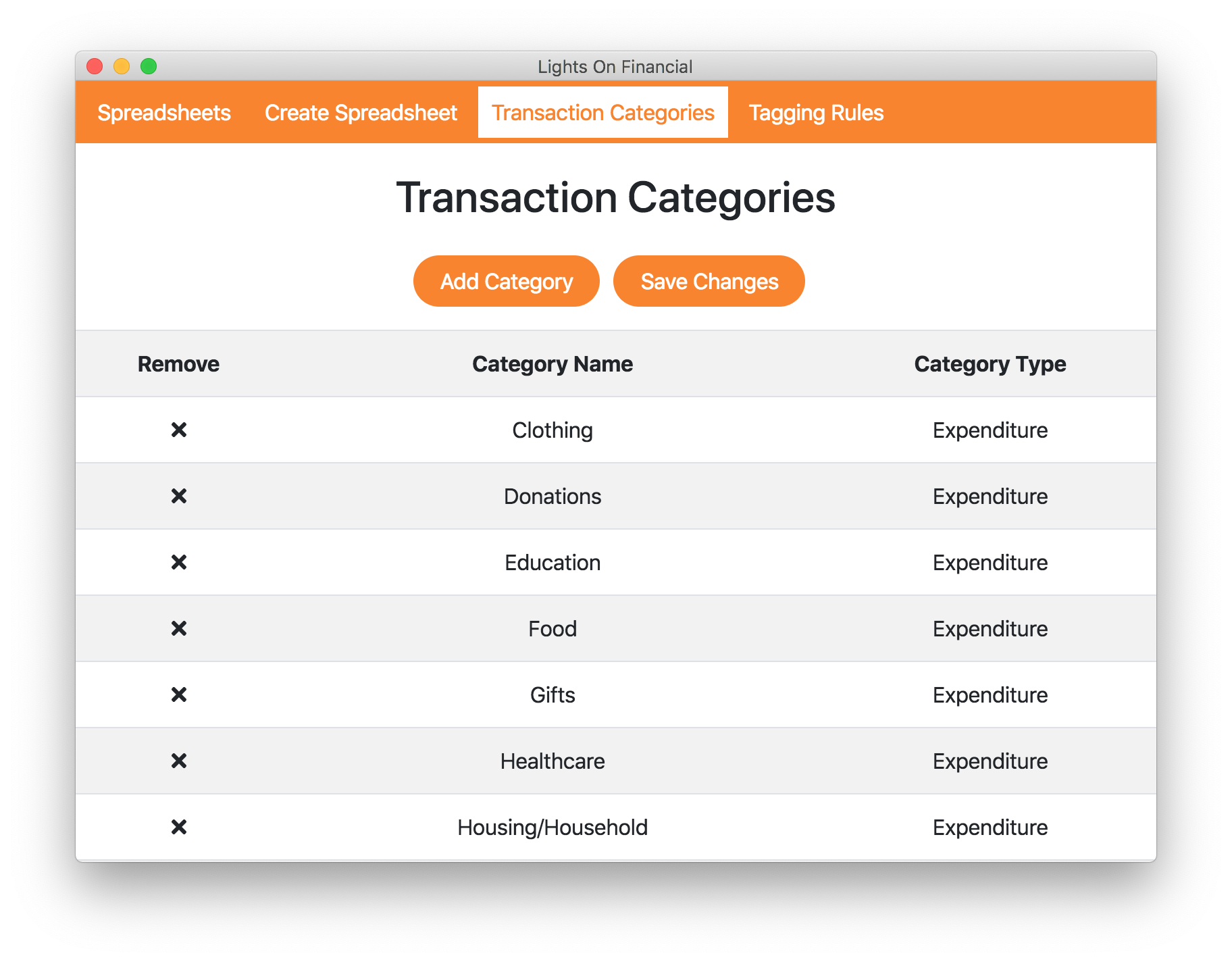Click the Save Changes button
This screenshot has height=962, width=1232.
click(709, 281)
